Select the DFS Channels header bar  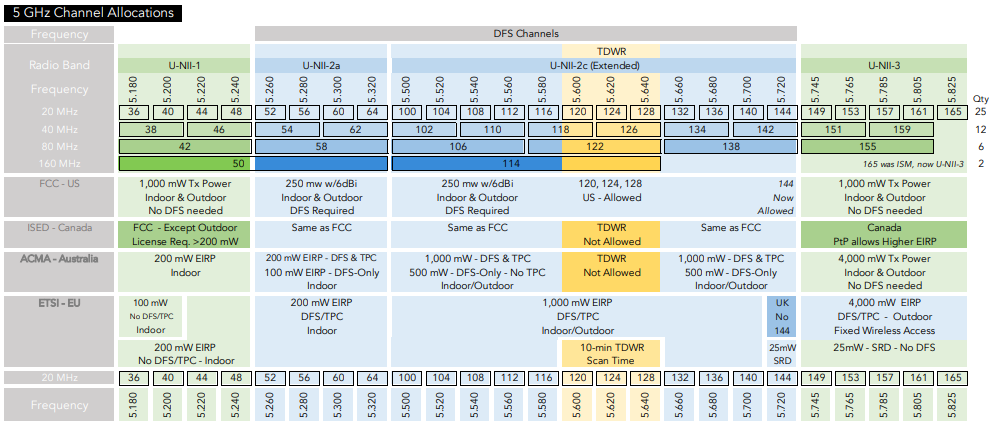click(526, 34)
